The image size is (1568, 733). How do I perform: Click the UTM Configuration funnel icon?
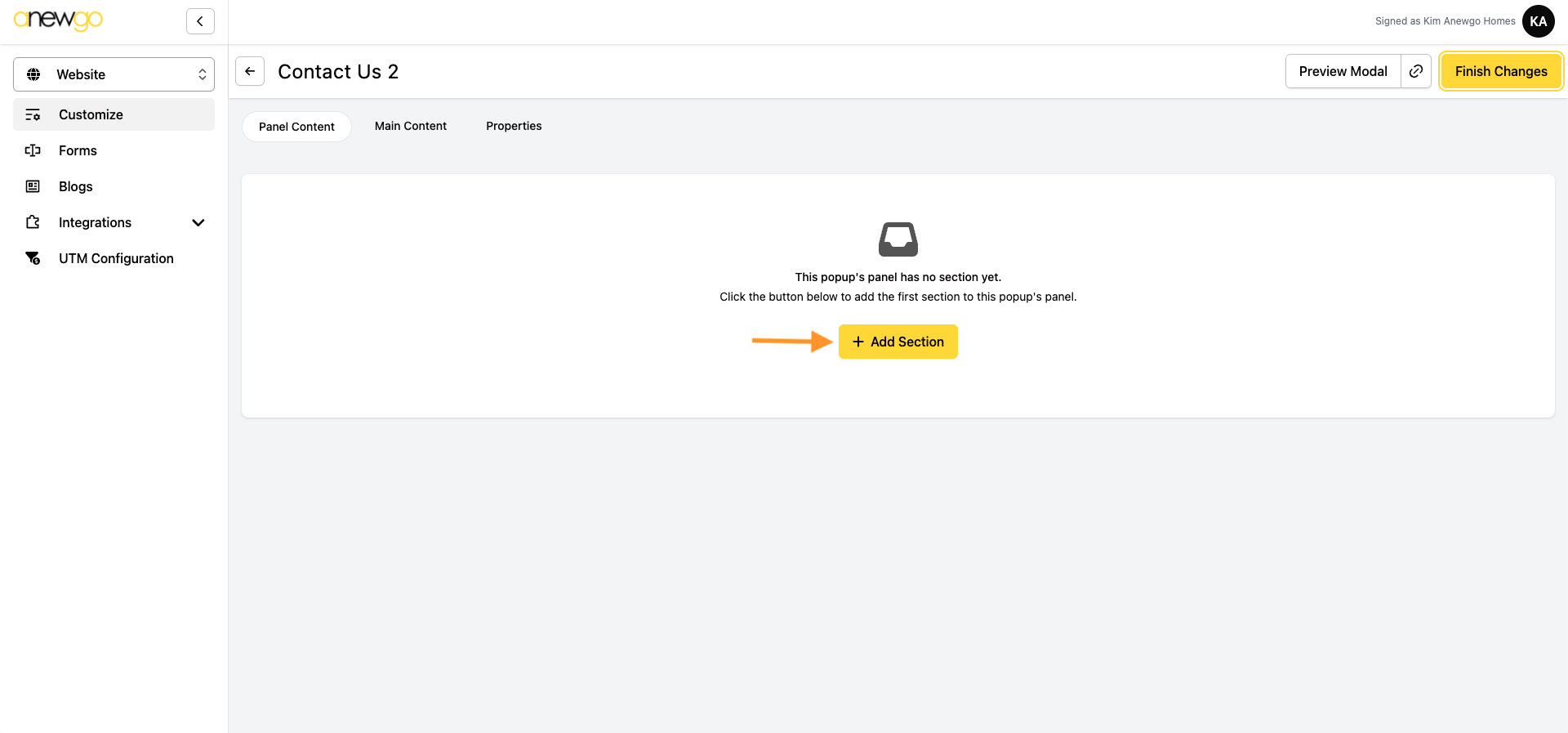pos(33,259)
